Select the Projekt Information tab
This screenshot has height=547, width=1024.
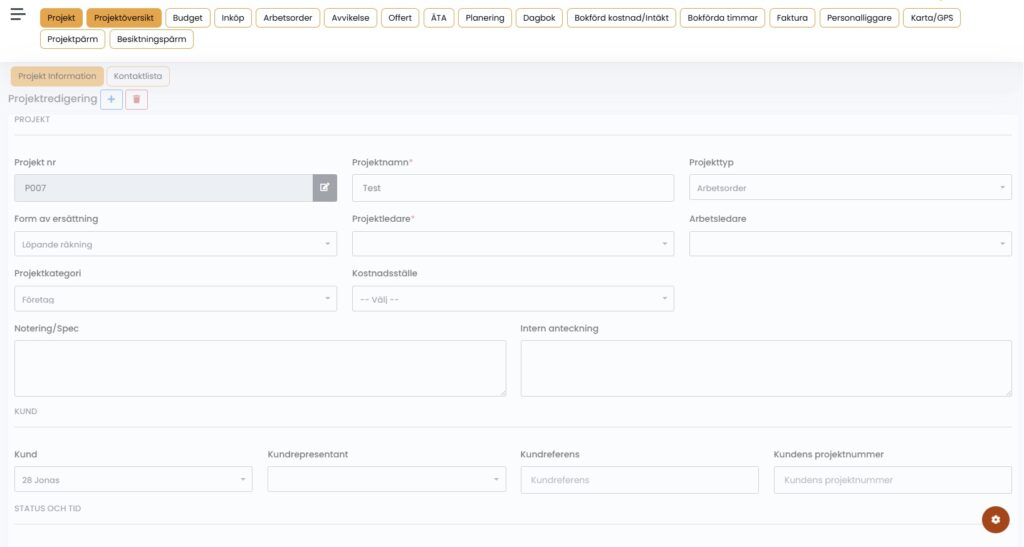(x=57, y=76)
